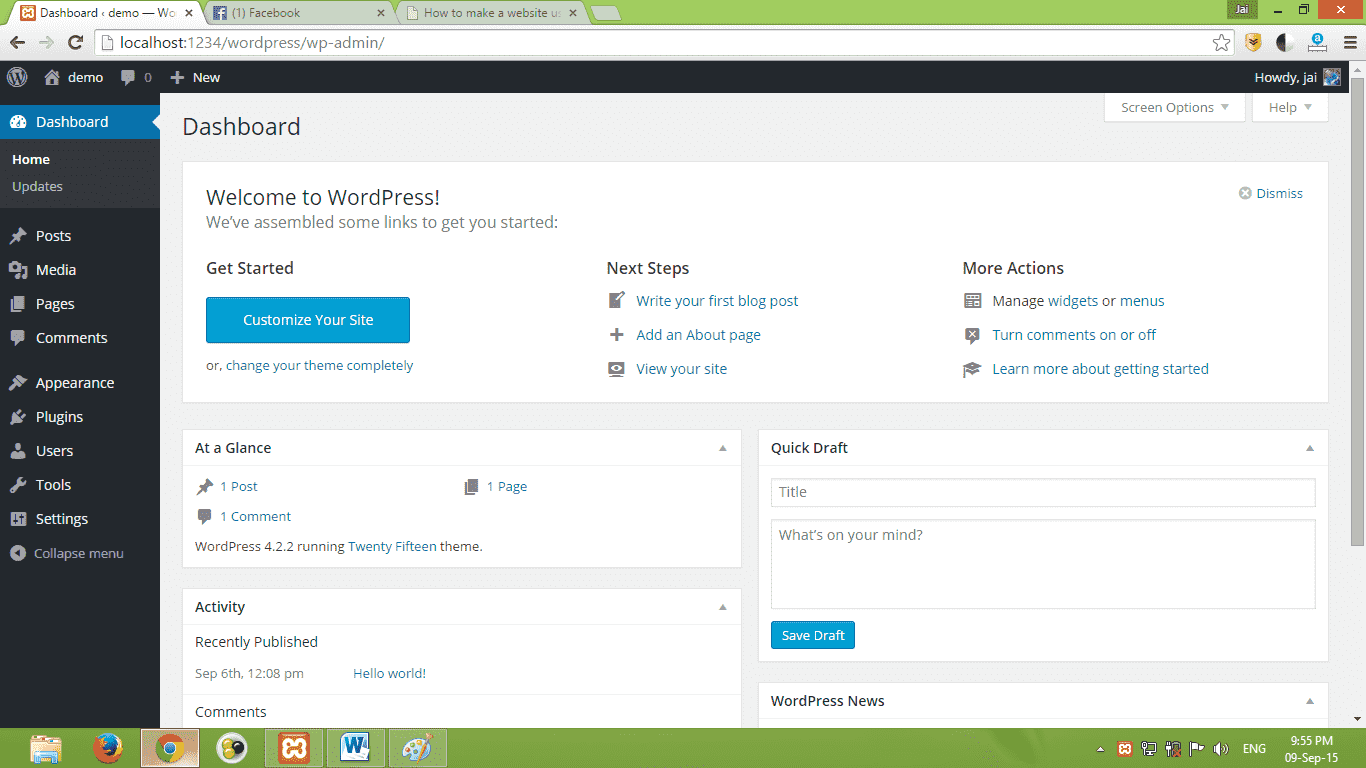Open the Twenty Fifteen theme link
Viewport: 1366px width, 768px height.
pos(392,546)
